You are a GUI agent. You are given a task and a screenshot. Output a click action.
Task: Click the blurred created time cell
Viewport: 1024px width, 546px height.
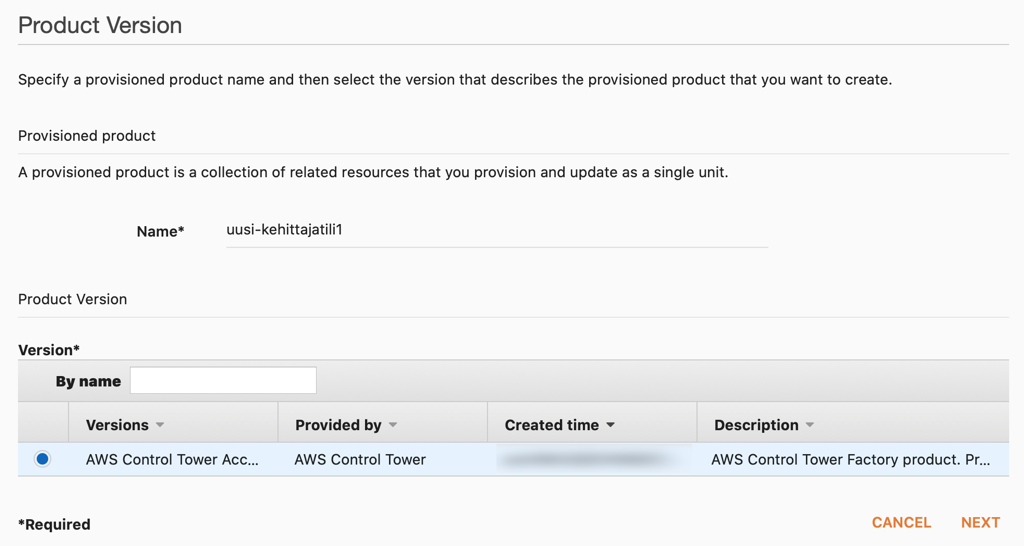[592, 459]
